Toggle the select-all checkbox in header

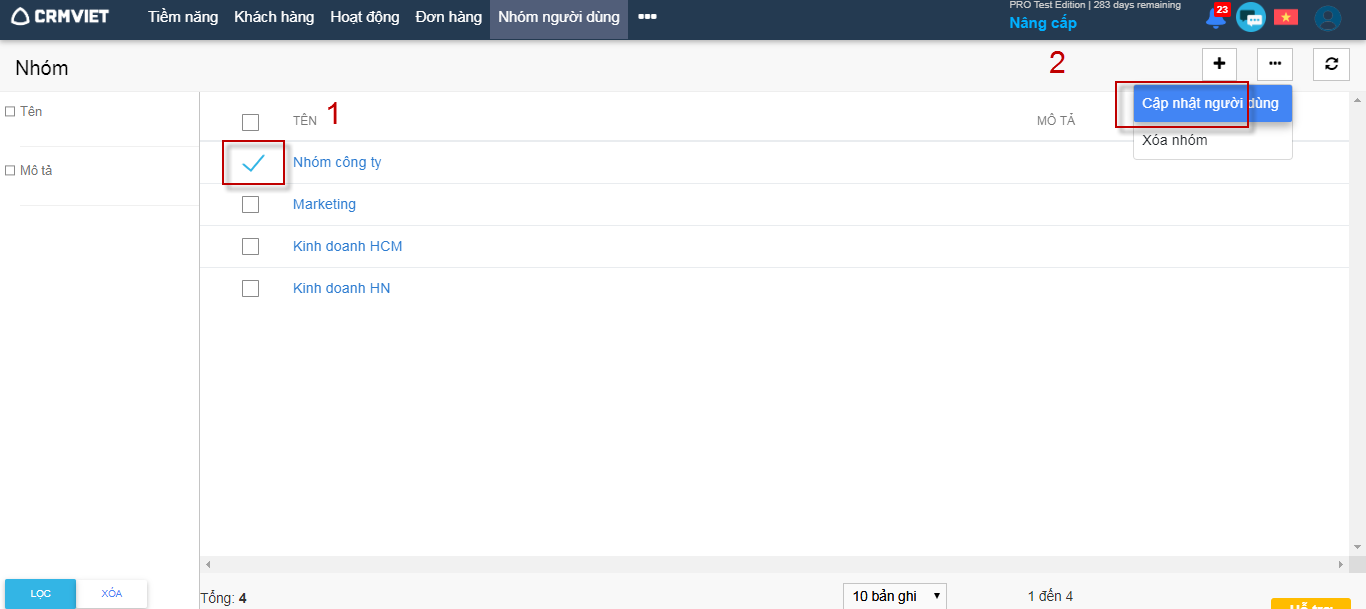(250, 122)
